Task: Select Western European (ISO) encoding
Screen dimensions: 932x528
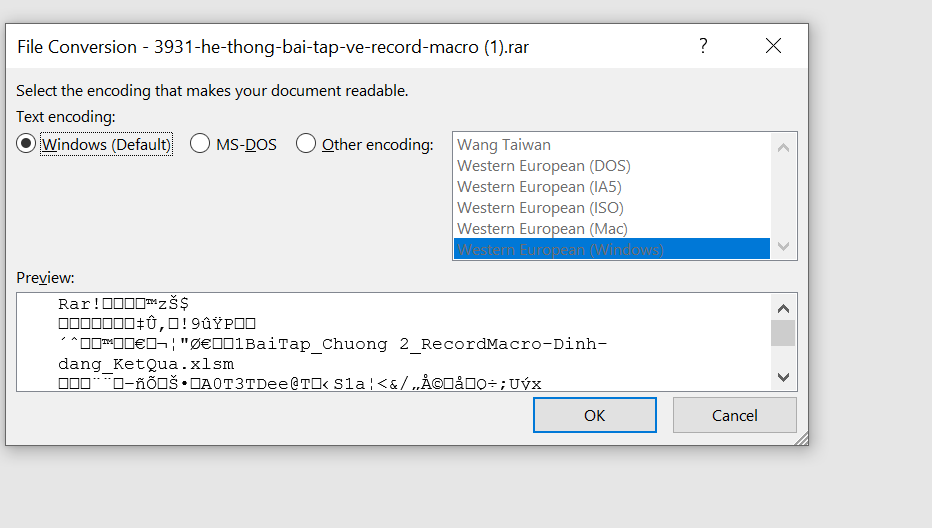Action: [x=540, y=208]
